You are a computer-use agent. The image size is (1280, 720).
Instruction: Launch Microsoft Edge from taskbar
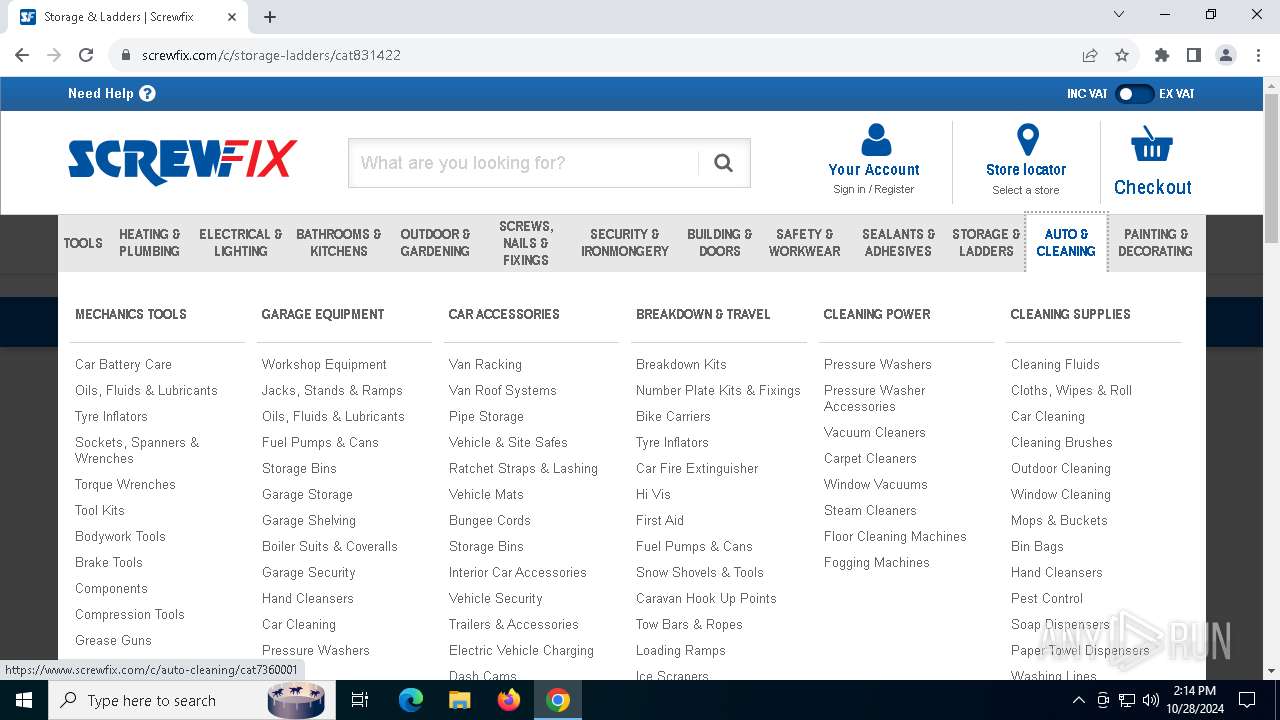point(411,700)
